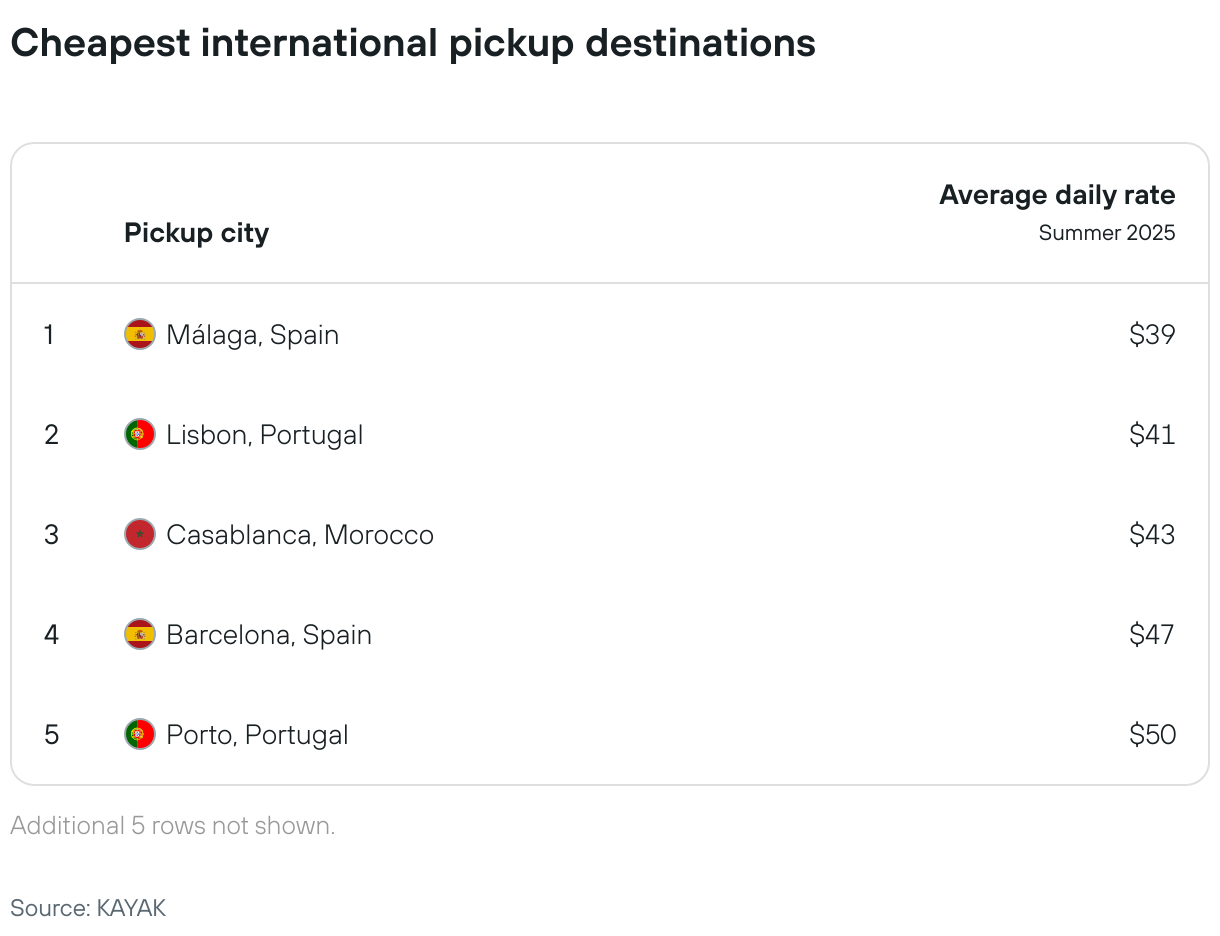The image size is (1220, 936).
Task: Select the Porto, Portugal city name
Action: 258,735
